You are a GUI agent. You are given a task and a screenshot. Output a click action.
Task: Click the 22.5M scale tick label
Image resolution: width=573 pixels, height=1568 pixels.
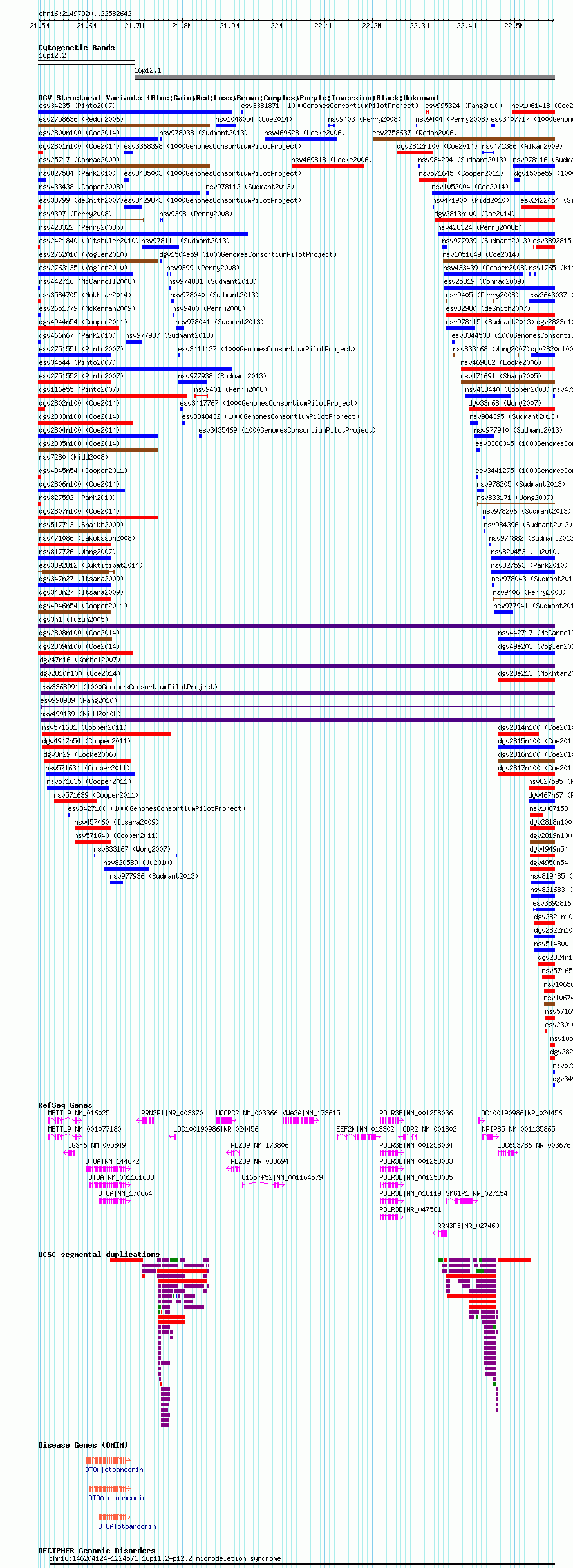(x=514, y=26)
